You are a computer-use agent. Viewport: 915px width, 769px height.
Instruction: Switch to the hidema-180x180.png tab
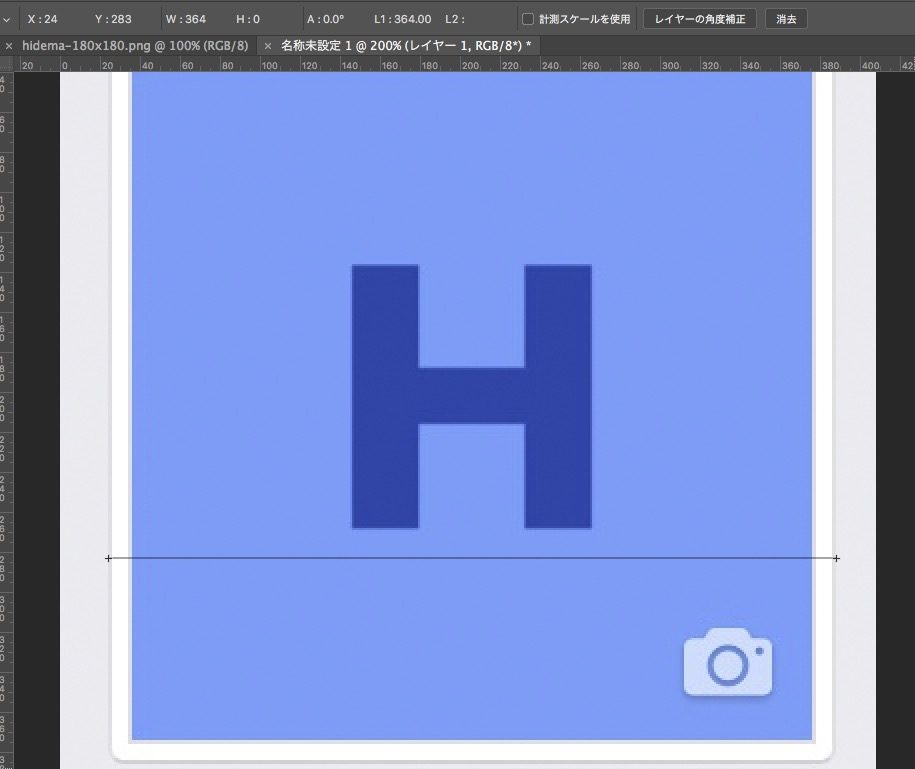click(x=134, y=46)
